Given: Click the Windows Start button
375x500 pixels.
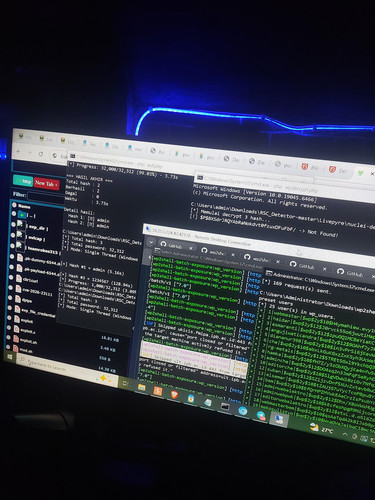Looking at the screenshot, I should click(x=10, y=357).
